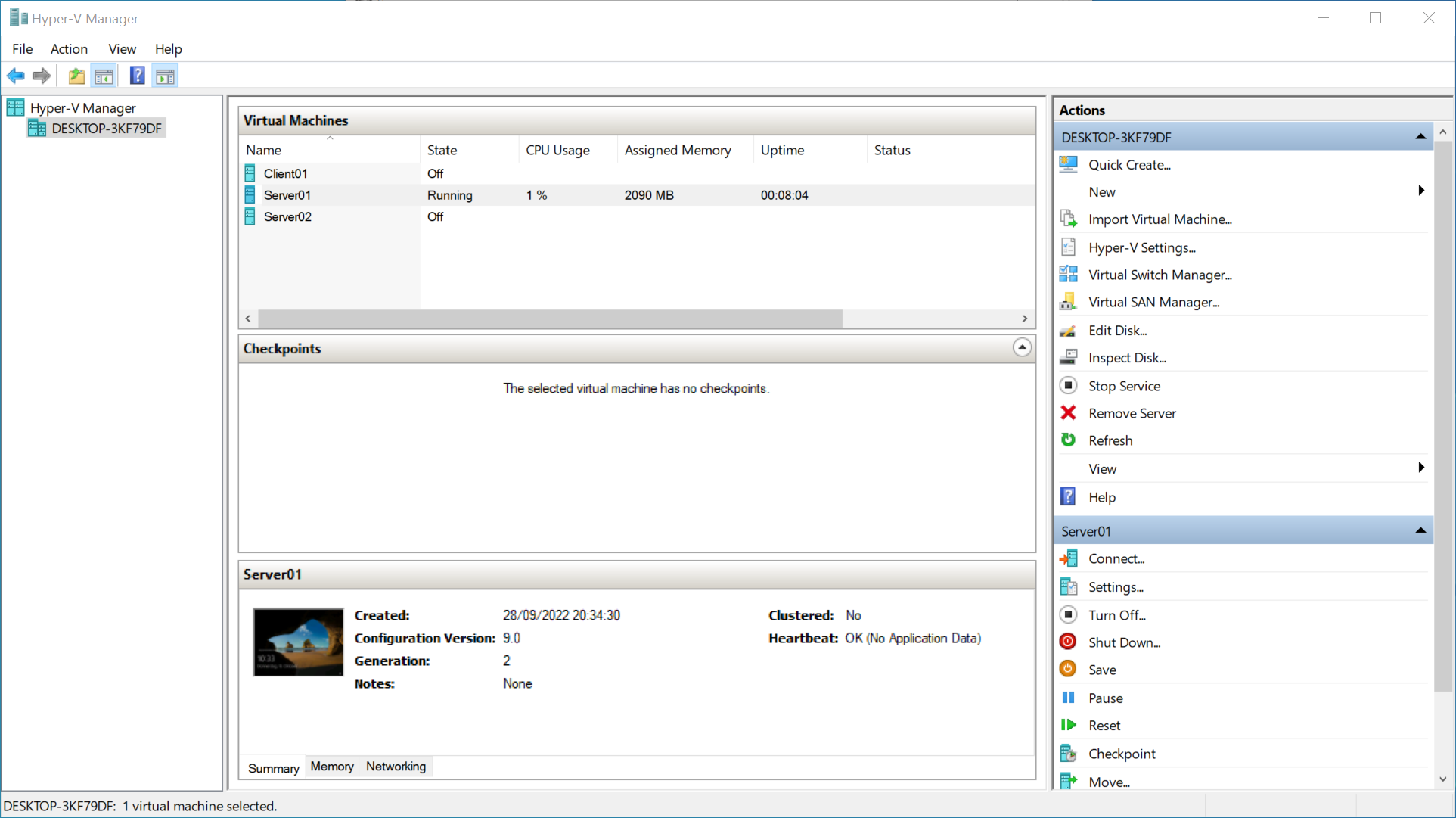
Task: Click the Virtual Switch Manager icon
Action: click(1069, 274)
